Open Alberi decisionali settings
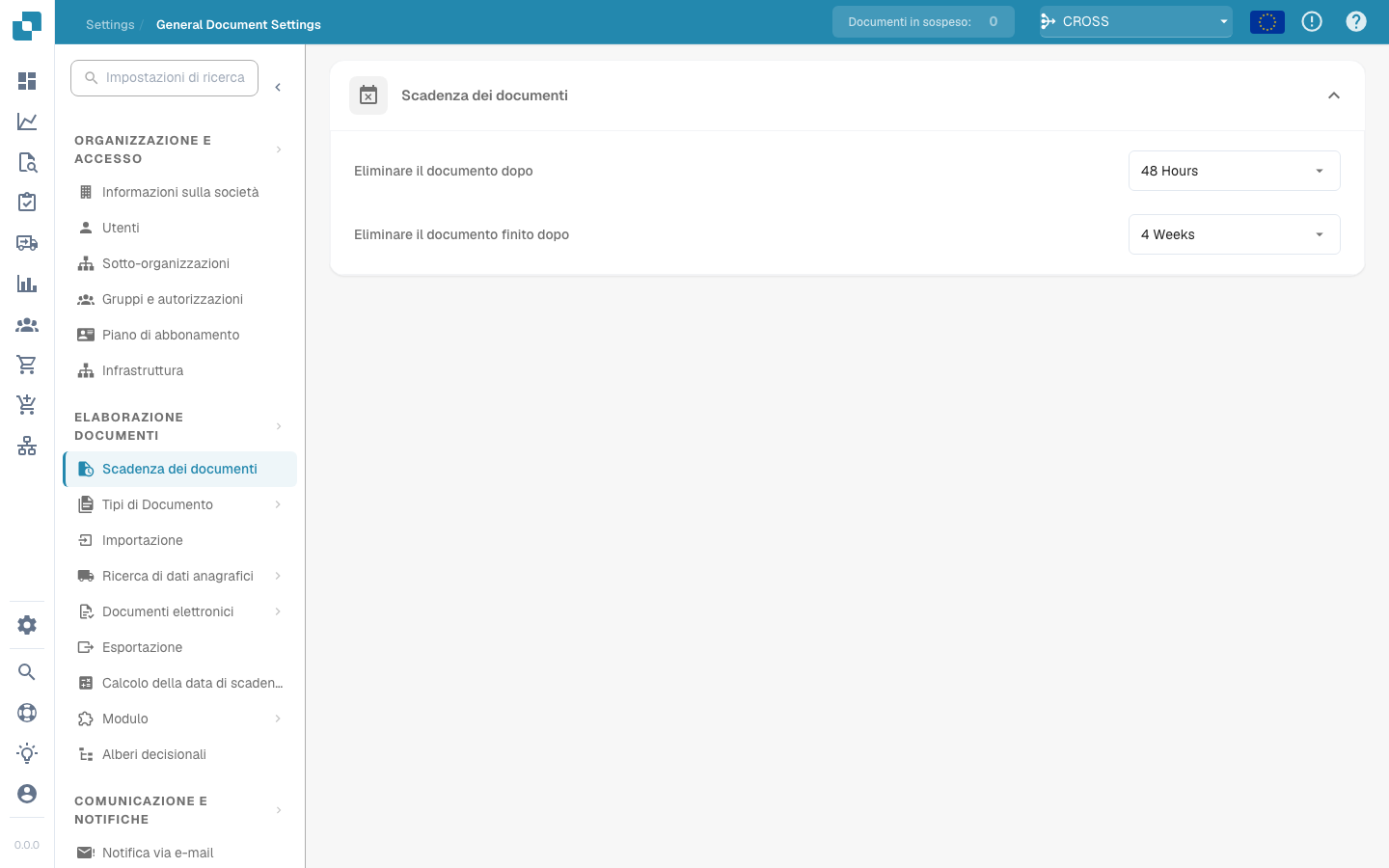This screenshot has width=1389, height=868. point(180,754)
